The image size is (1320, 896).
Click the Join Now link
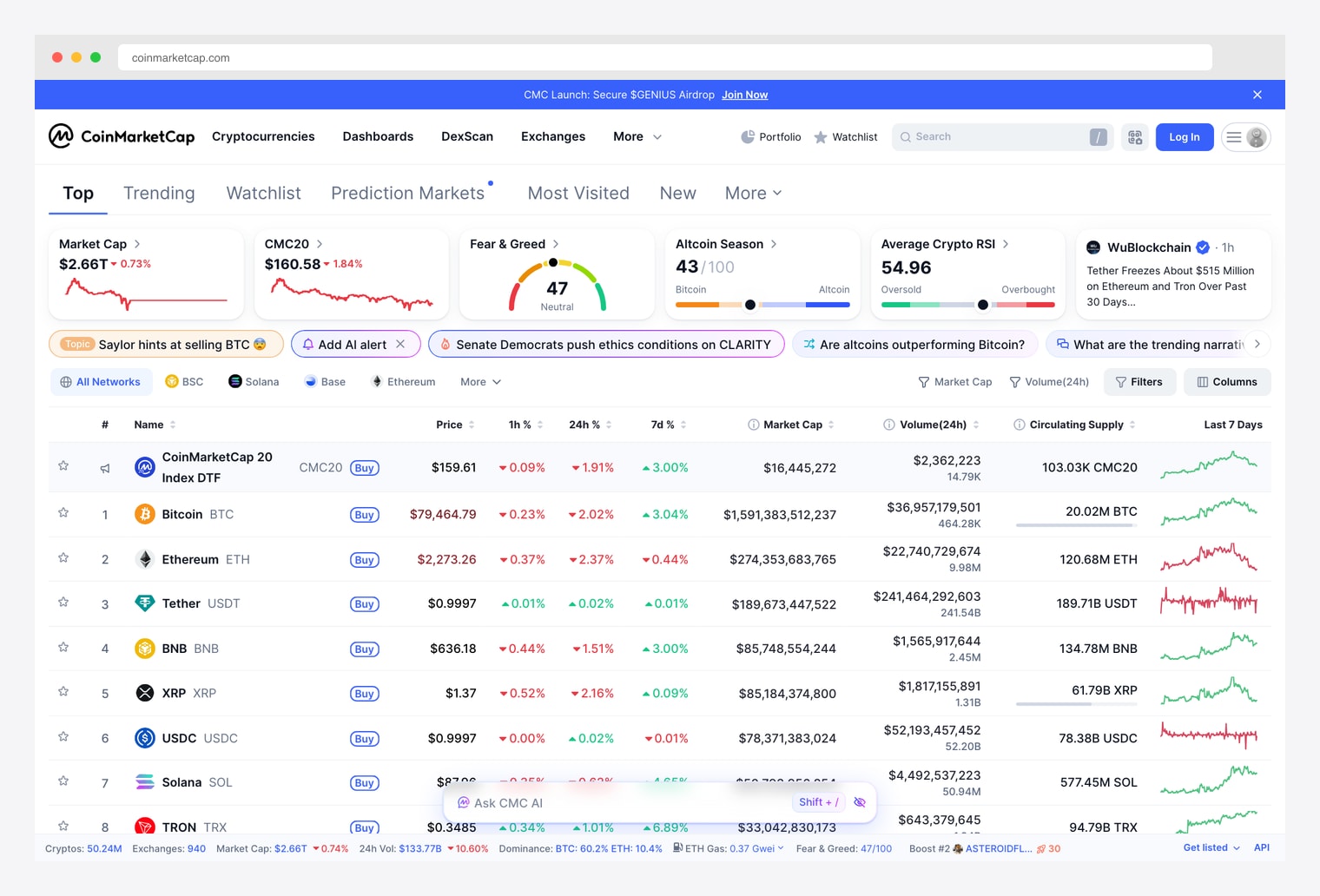(x=745, y=95)
